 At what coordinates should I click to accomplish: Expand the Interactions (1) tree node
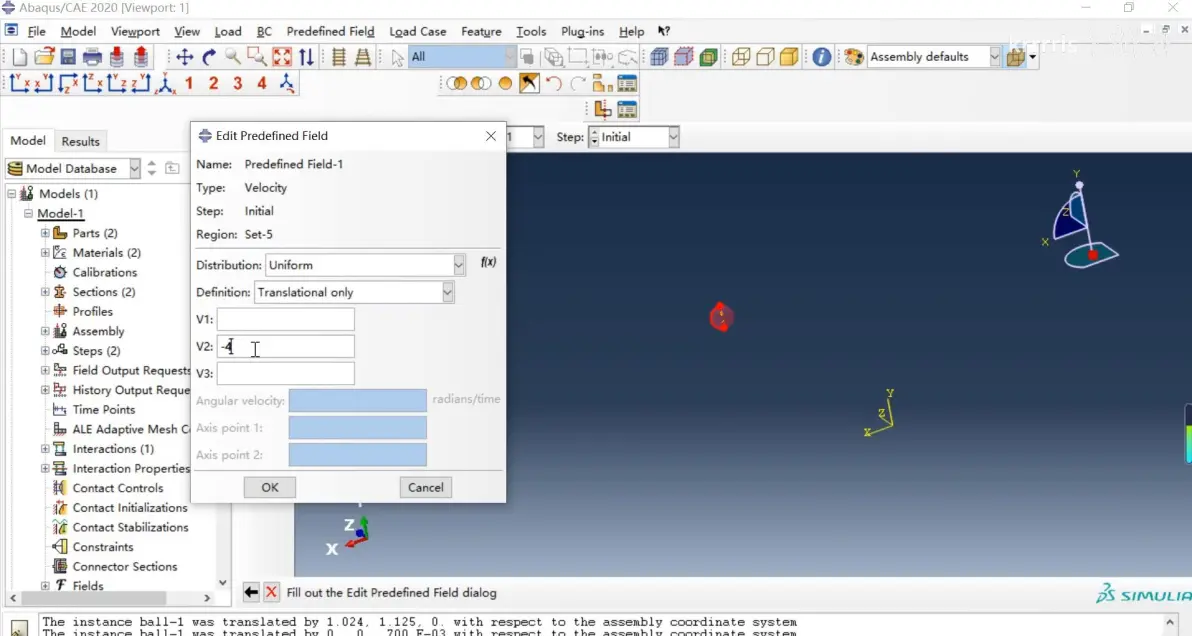(x=45, y=449)
